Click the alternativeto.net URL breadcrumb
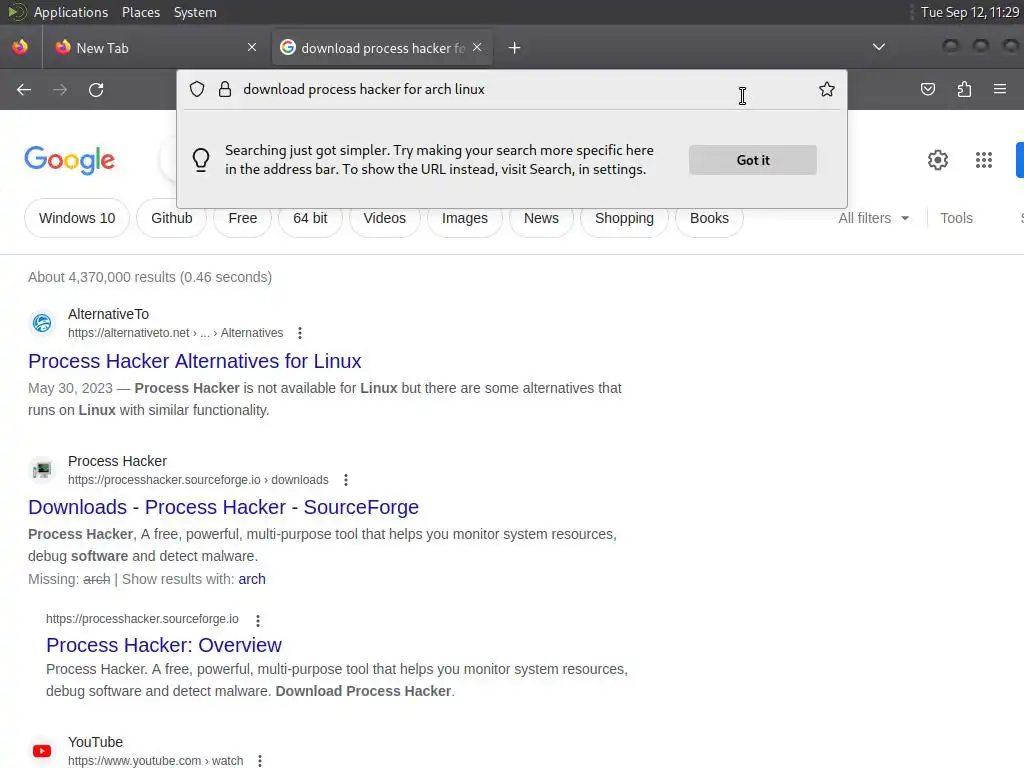Screen dimensions: 1024x768 coord(176,333)
